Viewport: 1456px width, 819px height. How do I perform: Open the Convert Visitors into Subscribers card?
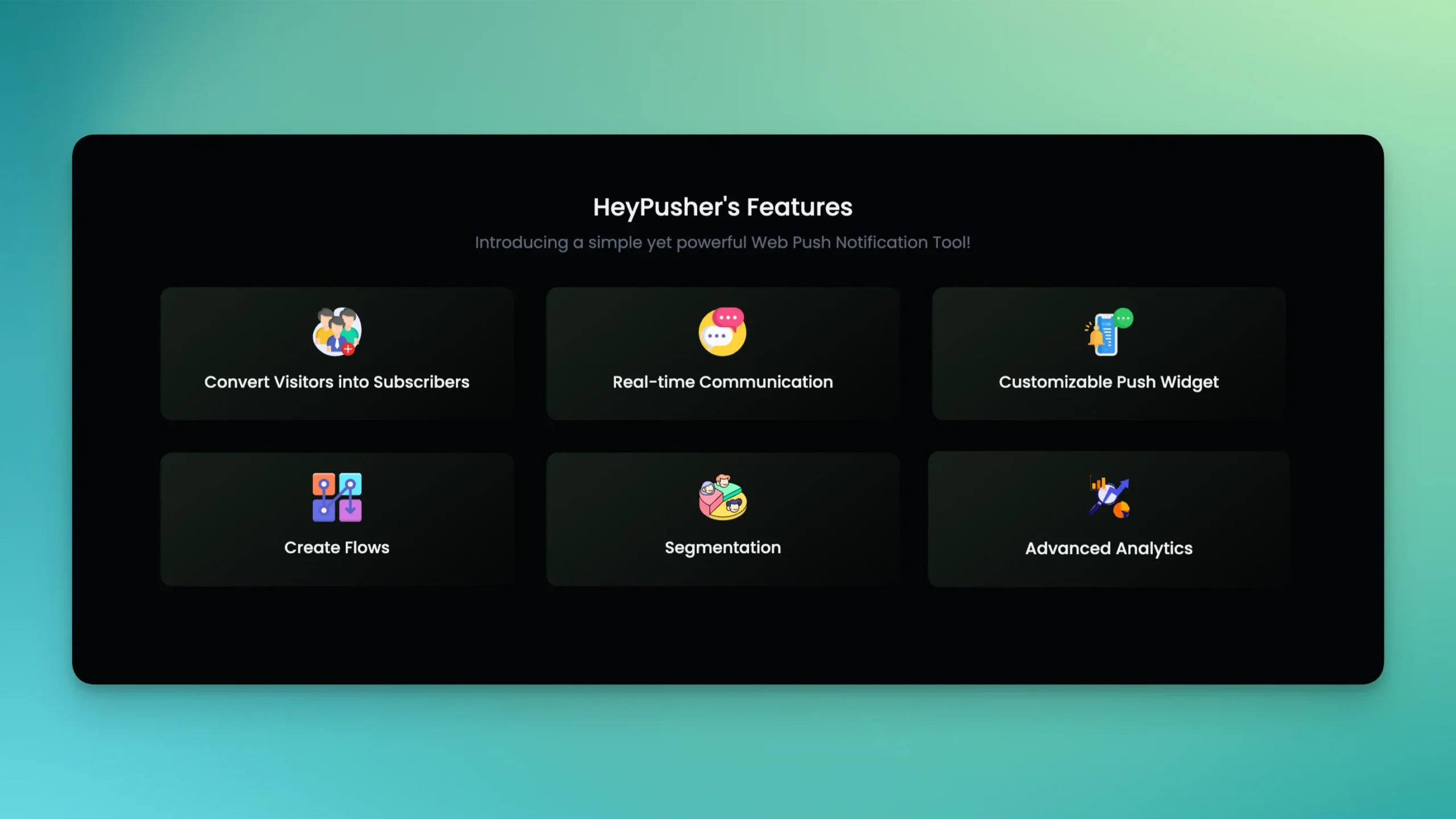tap(337, 353)
